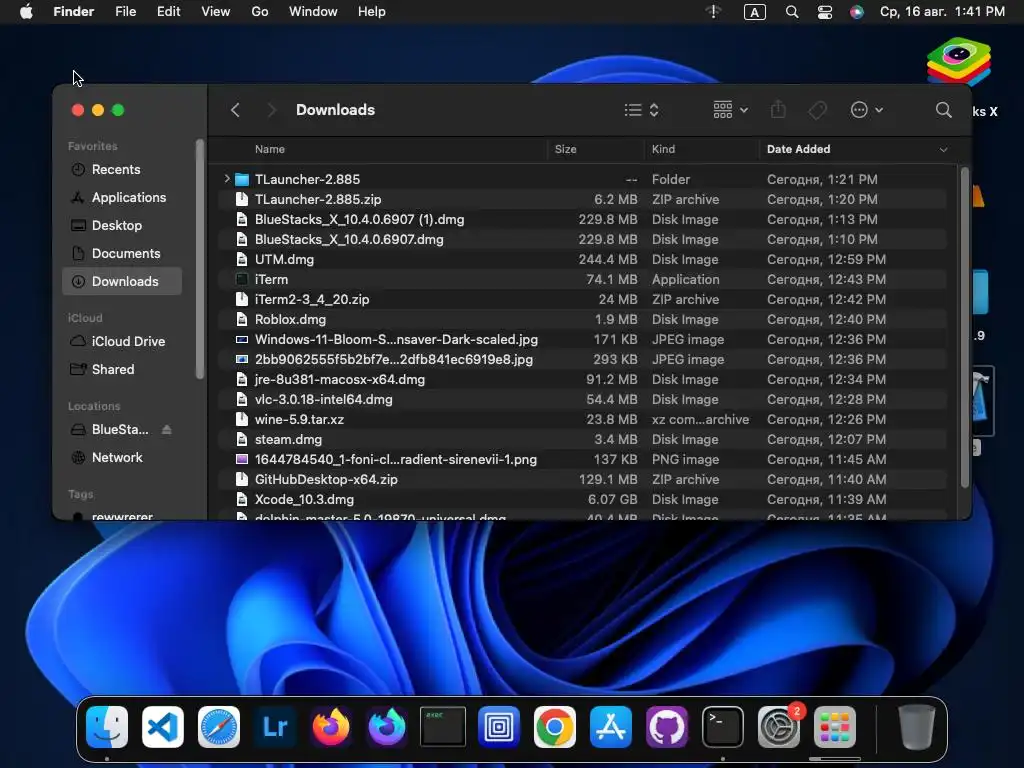Open the Trash in the Dock
The height and width of the screenshot is (768, 1024).
pos(916,727)
